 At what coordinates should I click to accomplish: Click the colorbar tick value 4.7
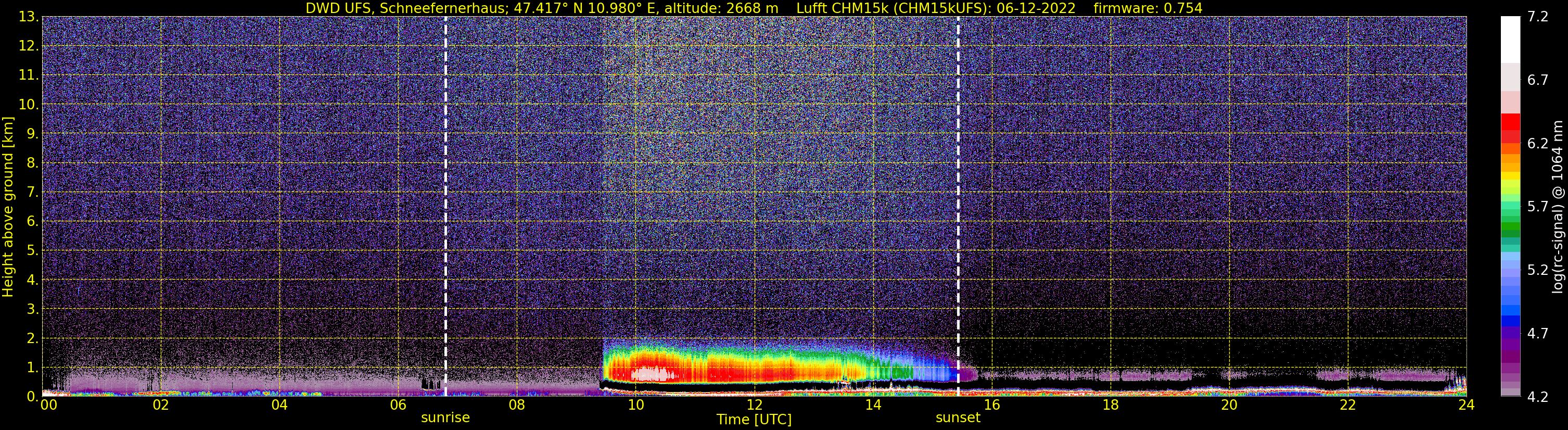coord(1538,334)
